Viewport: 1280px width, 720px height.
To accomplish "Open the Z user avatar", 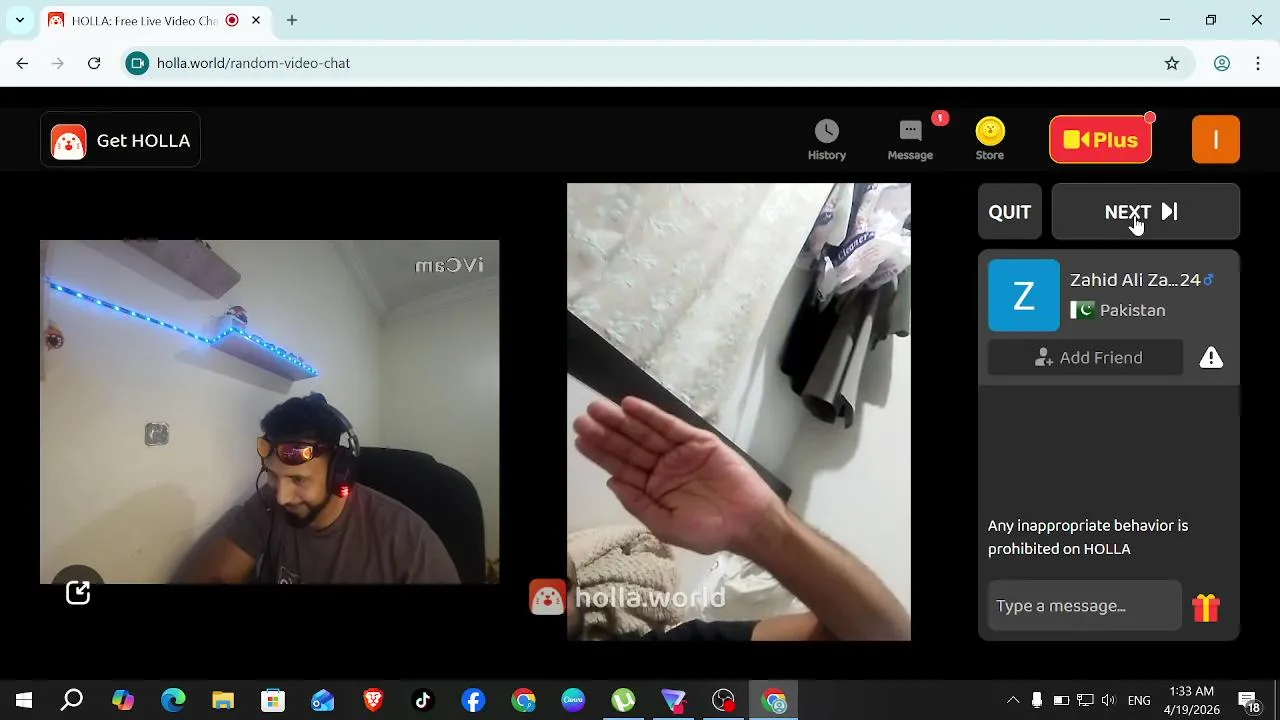I will (1024, 295).
